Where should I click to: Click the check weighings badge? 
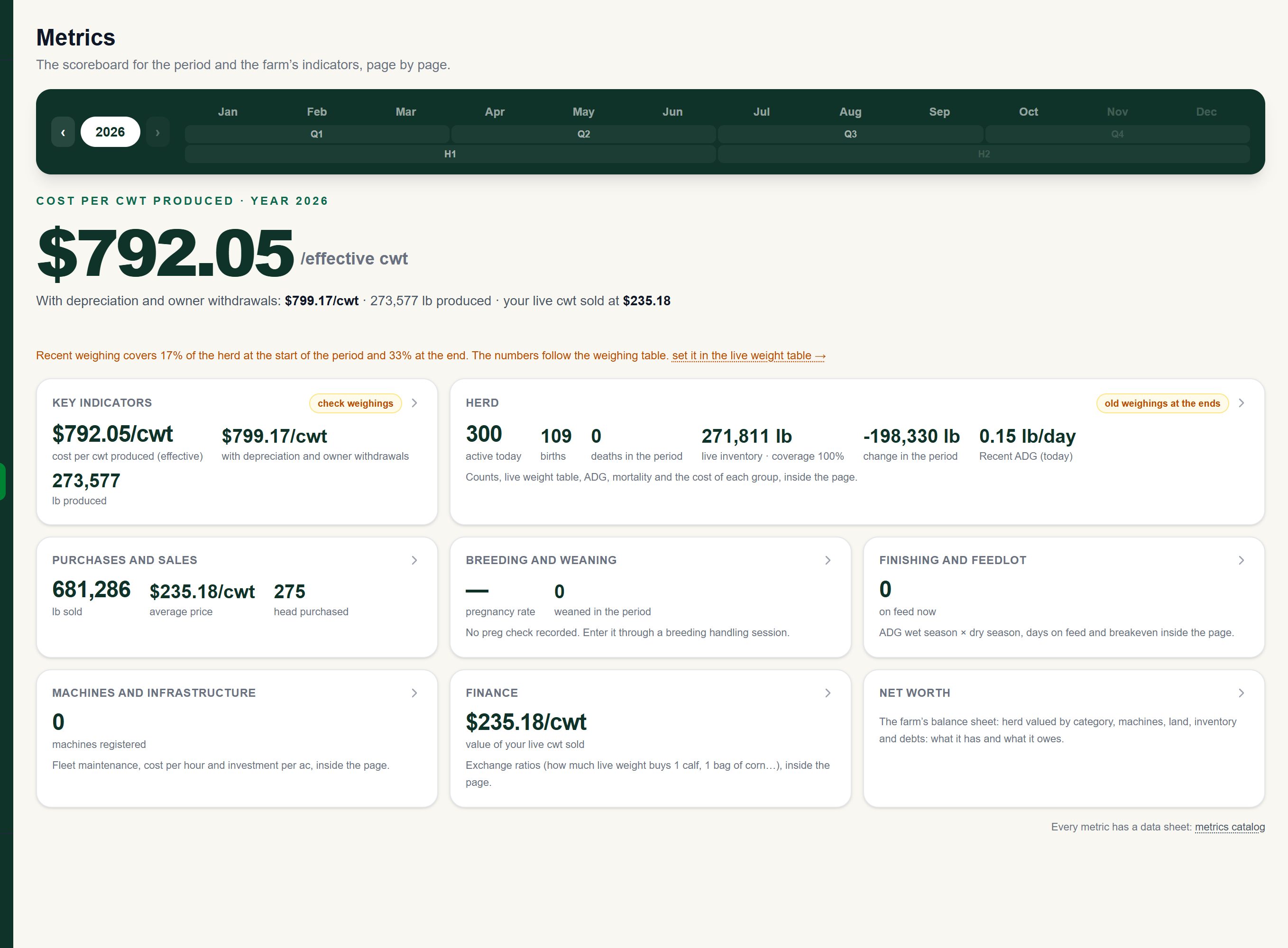click(x=355, y=403)
